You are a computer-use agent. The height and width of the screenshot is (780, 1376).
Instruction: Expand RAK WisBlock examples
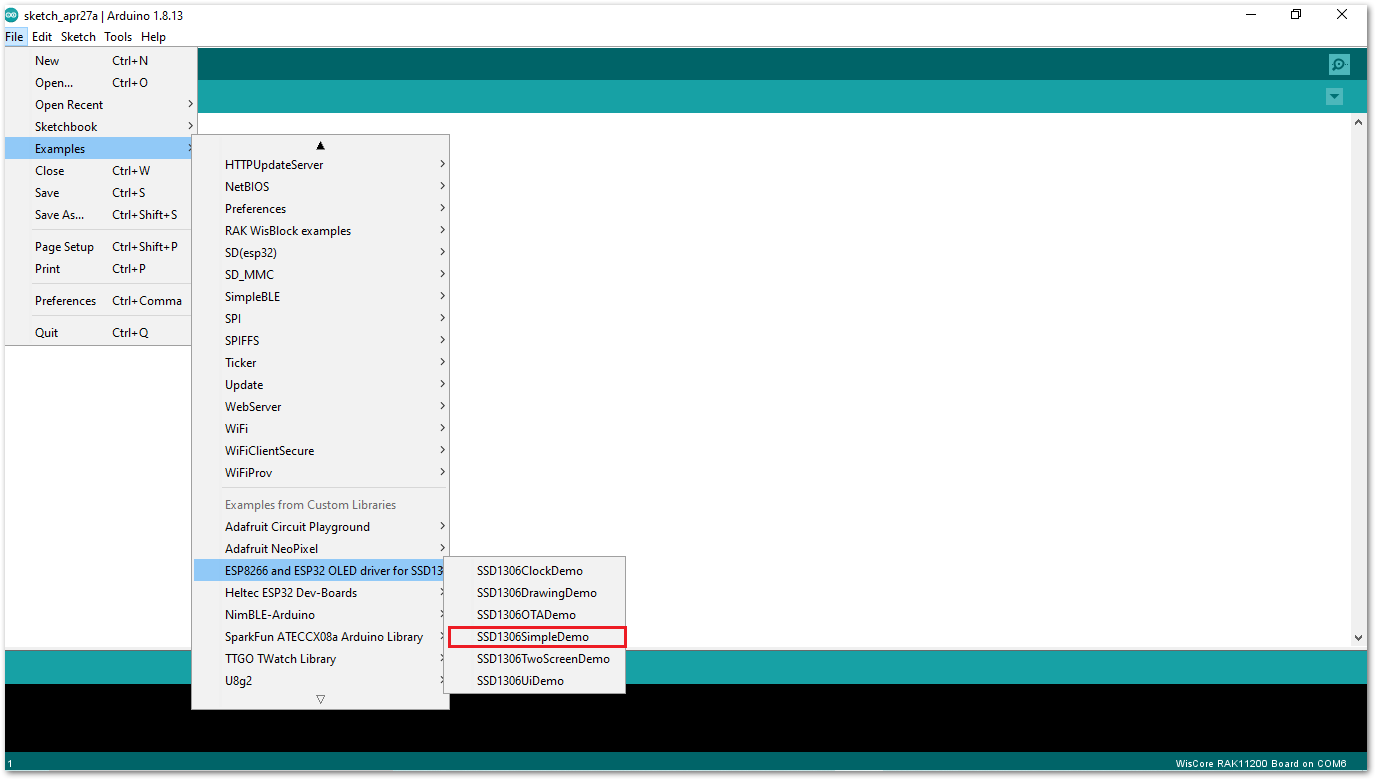click(320, 231)
